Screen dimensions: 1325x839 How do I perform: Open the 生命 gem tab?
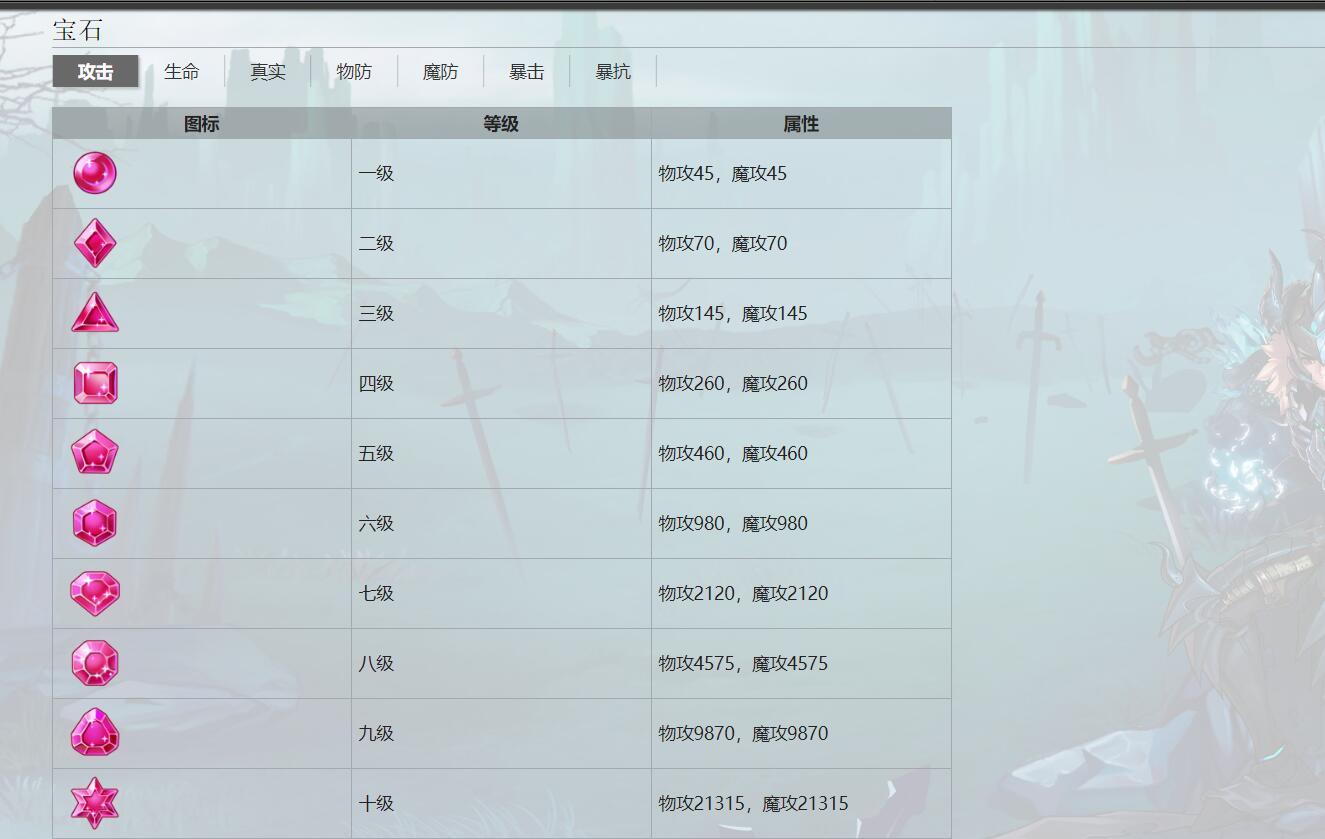click(182, 71)
